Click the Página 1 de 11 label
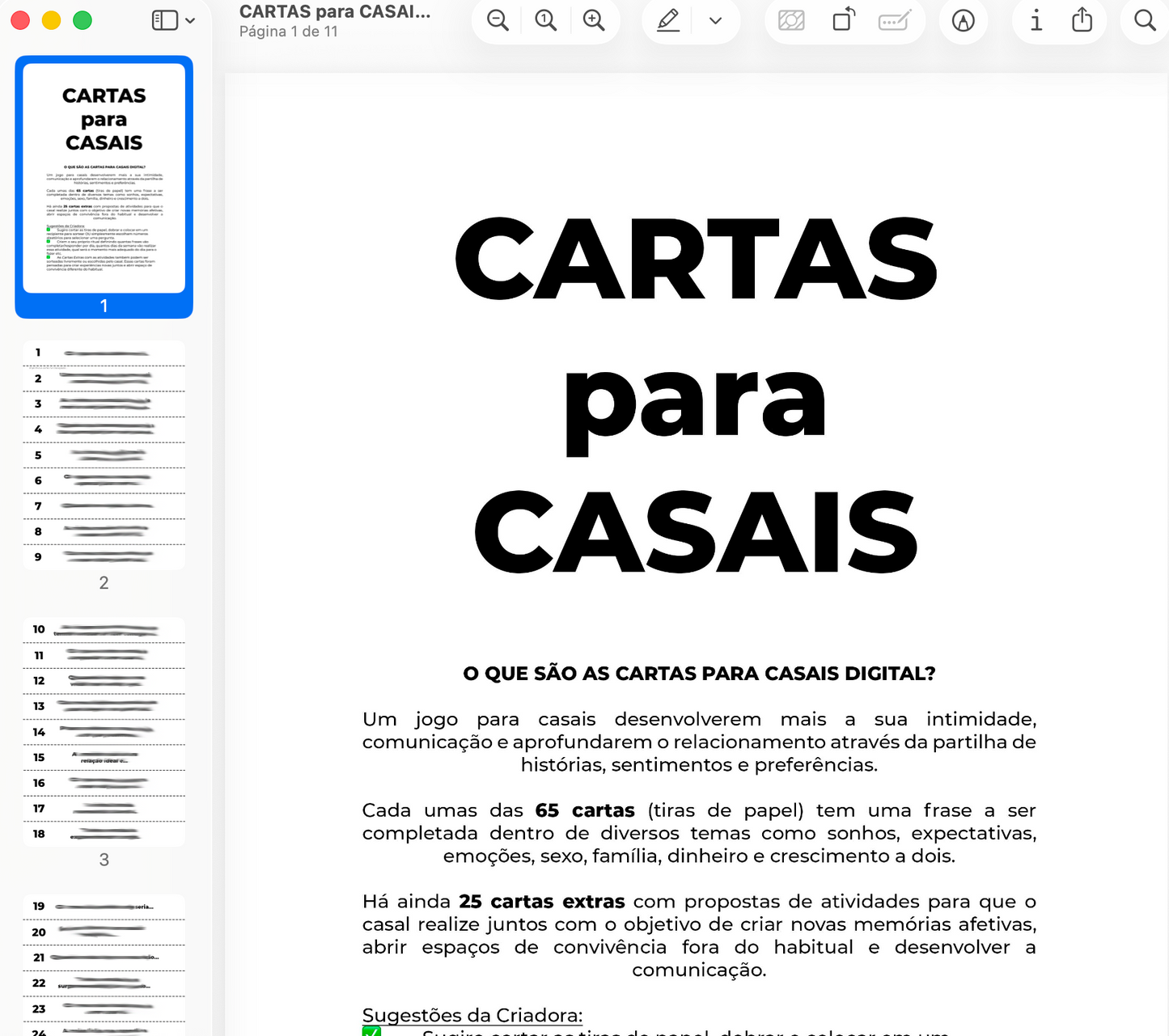The image size is (1169, 1036). (289, 32)
